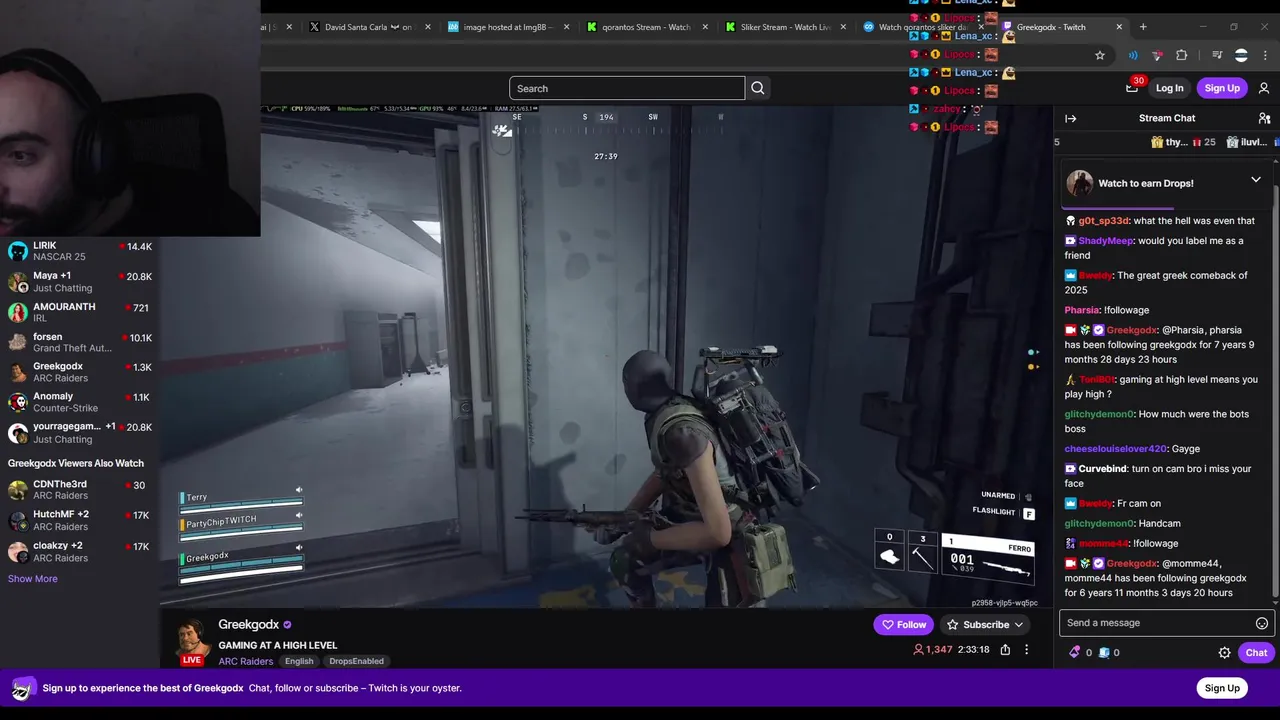Open Greekgodx channel in sidebar

tap(80, 372)
